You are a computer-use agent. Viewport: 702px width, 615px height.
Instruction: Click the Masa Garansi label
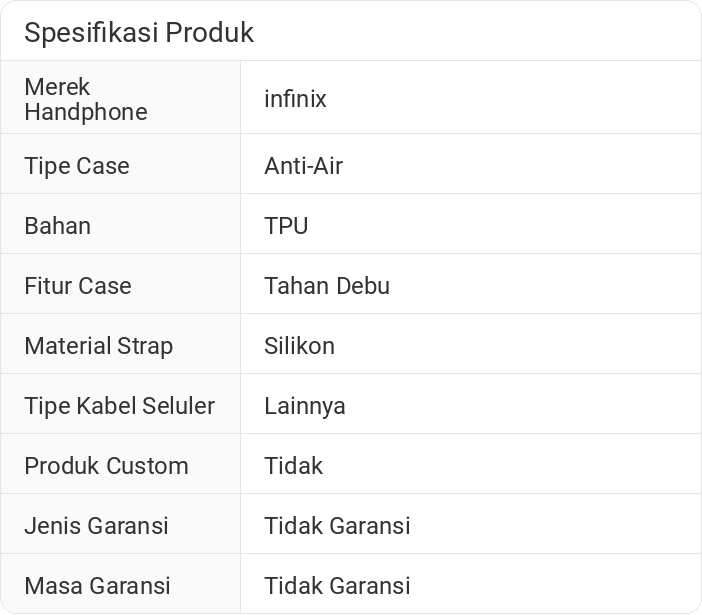[x=97, y=586]
